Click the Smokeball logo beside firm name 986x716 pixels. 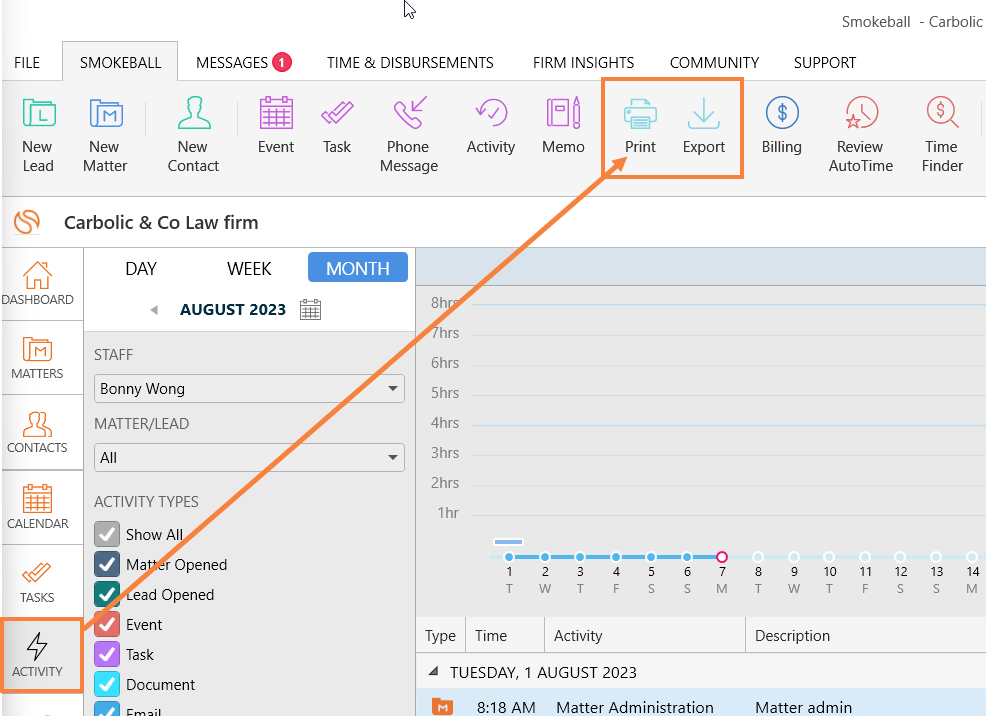(27, 222)
